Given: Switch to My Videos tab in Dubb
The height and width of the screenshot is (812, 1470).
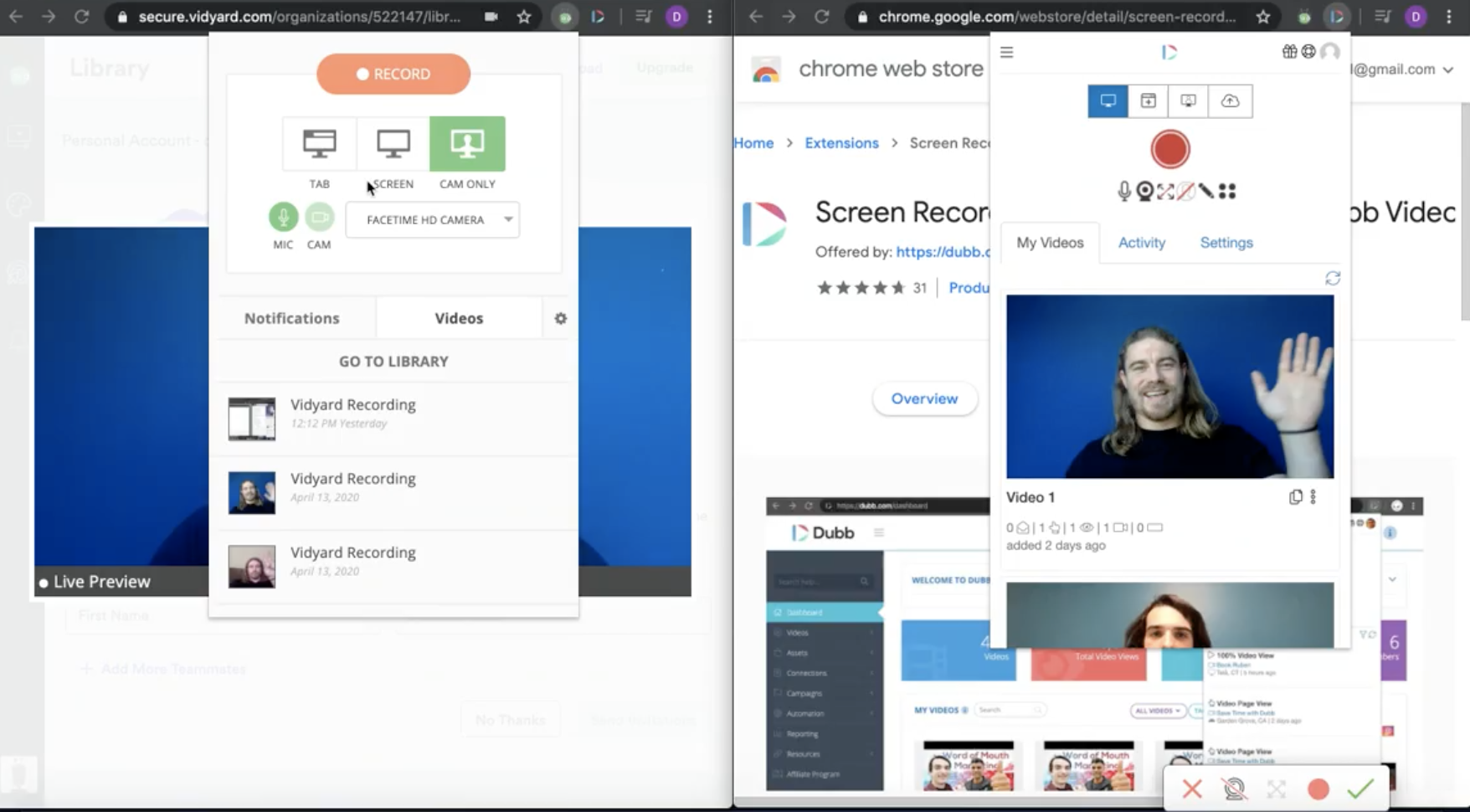Looking at the screenshot, I should pyautogui.click(x=1050, y=243).
